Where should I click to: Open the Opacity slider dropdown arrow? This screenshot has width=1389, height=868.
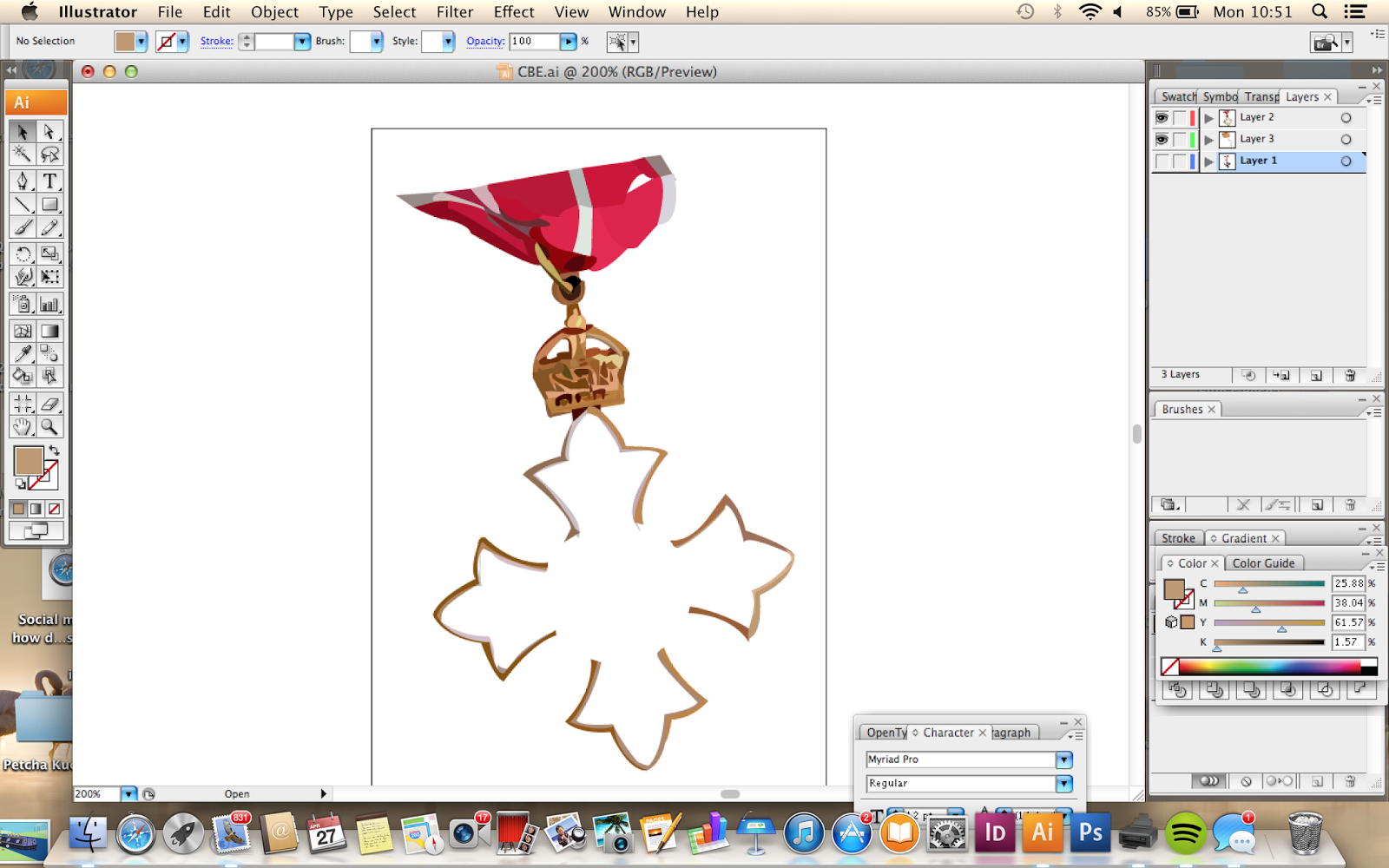[x=568, y=41]
